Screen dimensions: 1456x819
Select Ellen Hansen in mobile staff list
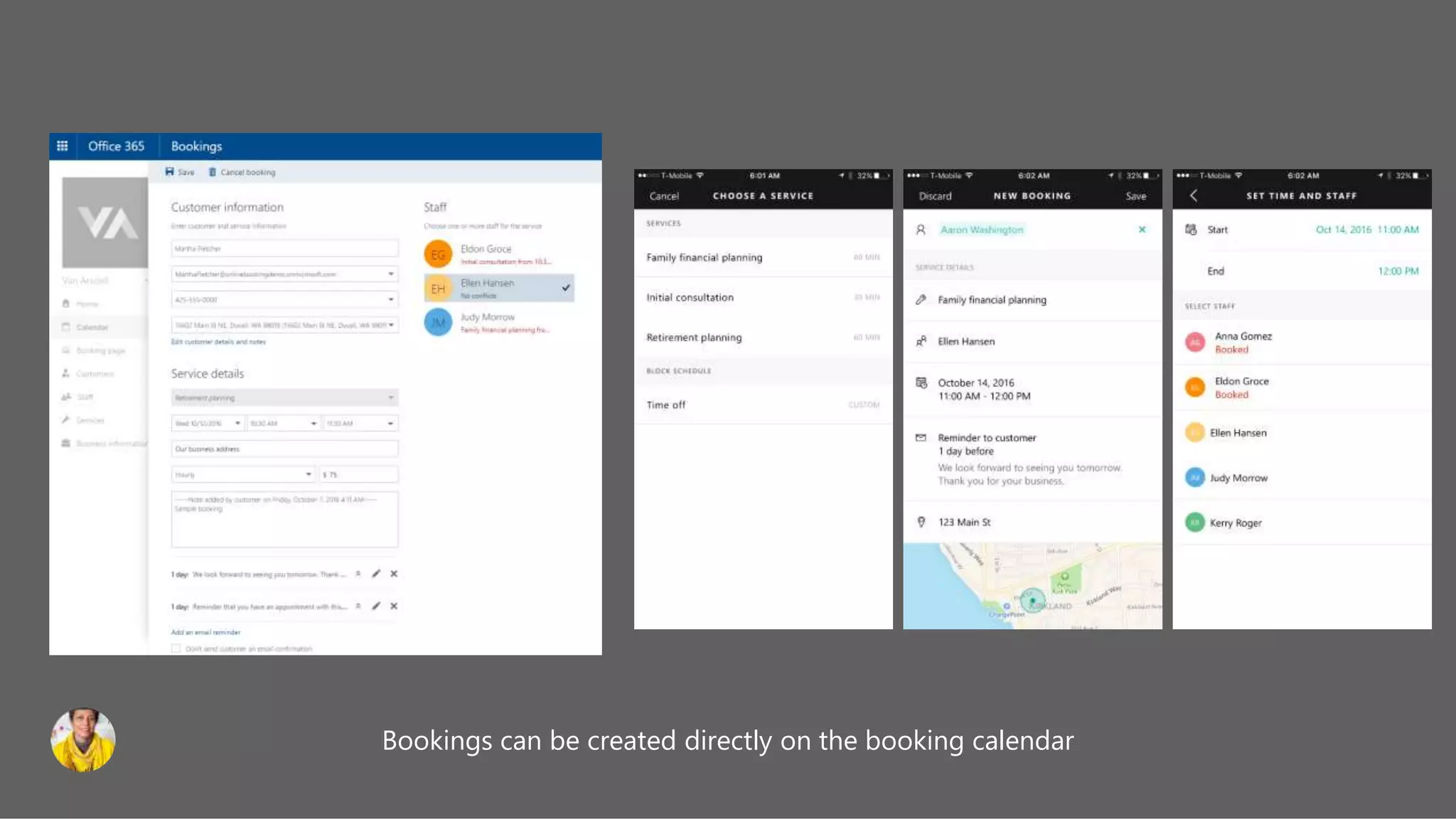[x=1302, y=432]
